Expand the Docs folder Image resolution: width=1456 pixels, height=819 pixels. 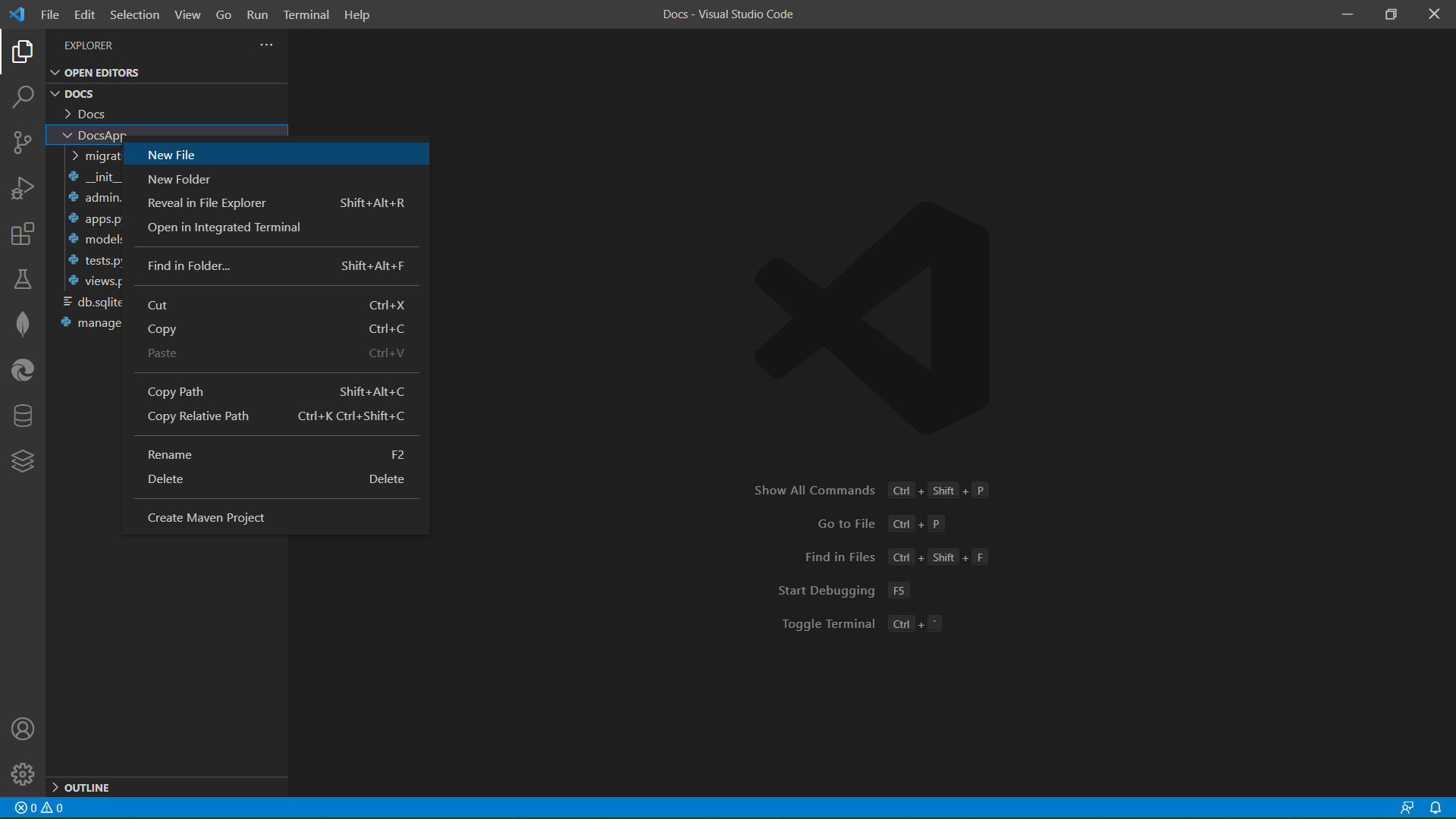tap(90, 115)
